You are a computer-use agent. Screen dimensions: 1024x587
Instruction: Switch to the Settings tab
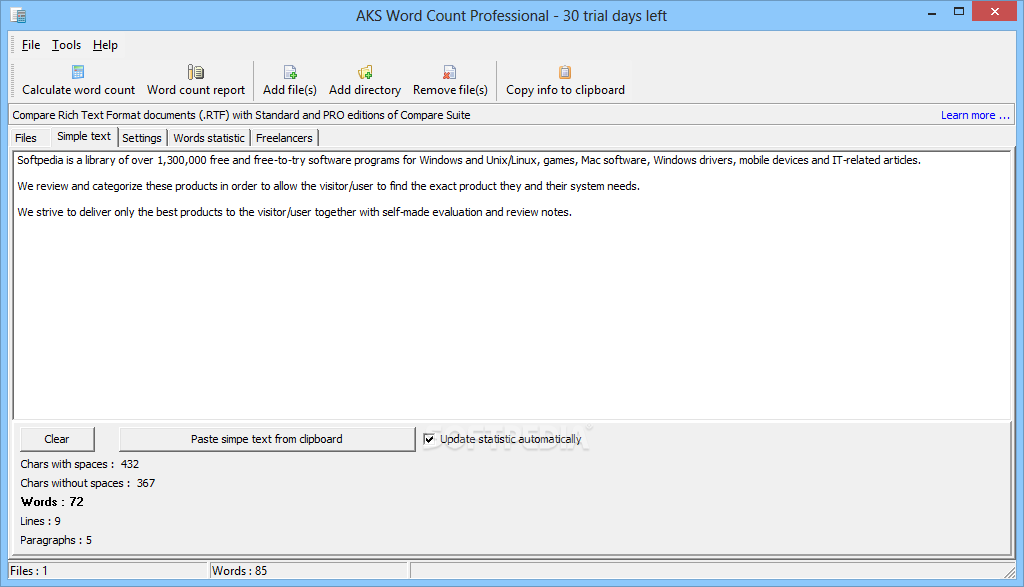pos(142,138)
